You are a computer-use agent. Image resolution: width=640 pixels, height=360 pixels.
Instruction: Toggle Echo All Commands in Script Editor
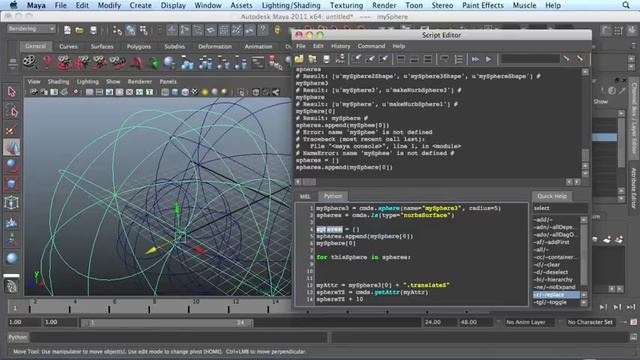pos(444,59)
